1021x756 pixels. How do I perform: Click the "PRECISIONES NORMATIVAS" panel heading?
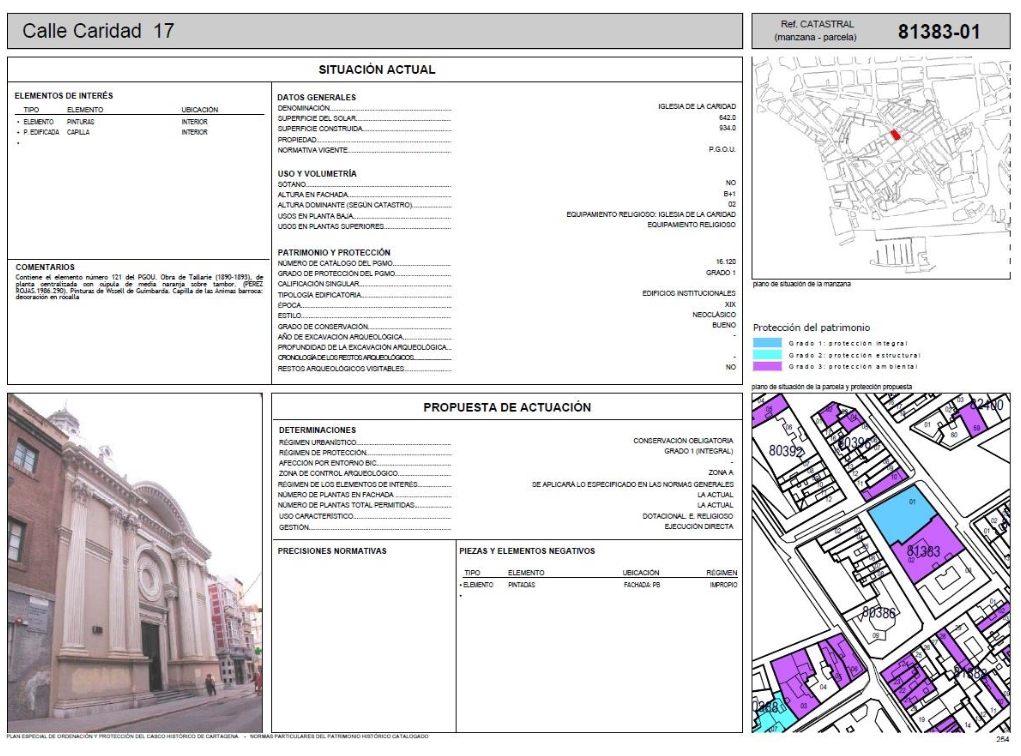[x=332, y=551]
